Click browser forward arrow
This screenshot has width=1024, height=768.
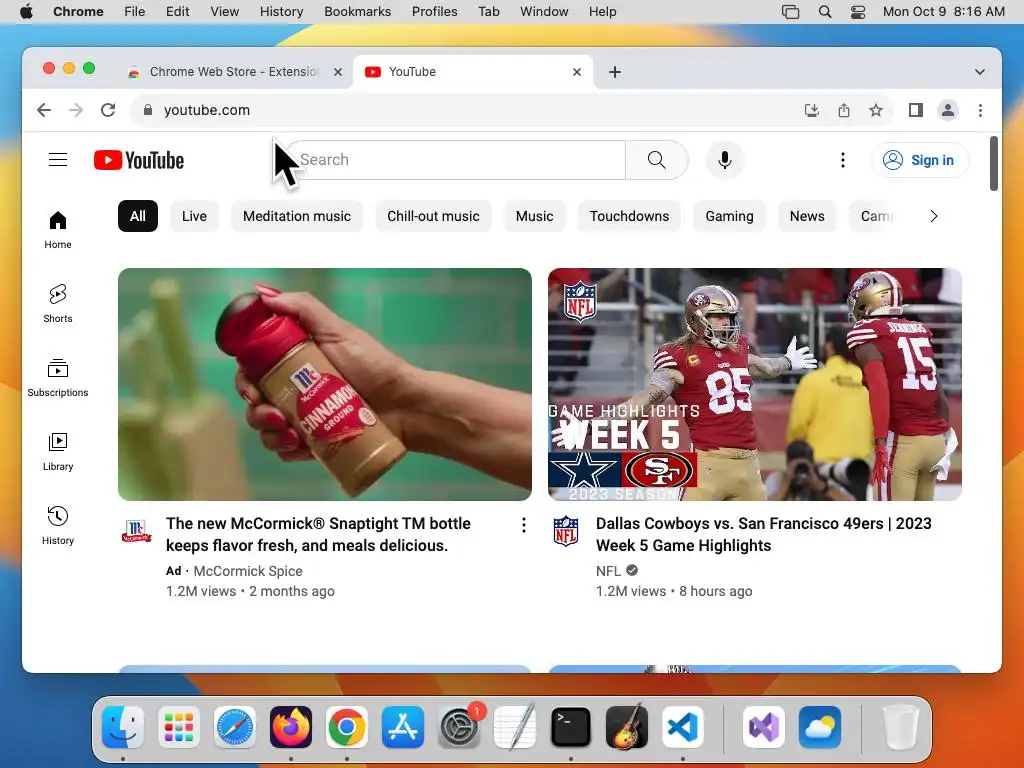76,110
